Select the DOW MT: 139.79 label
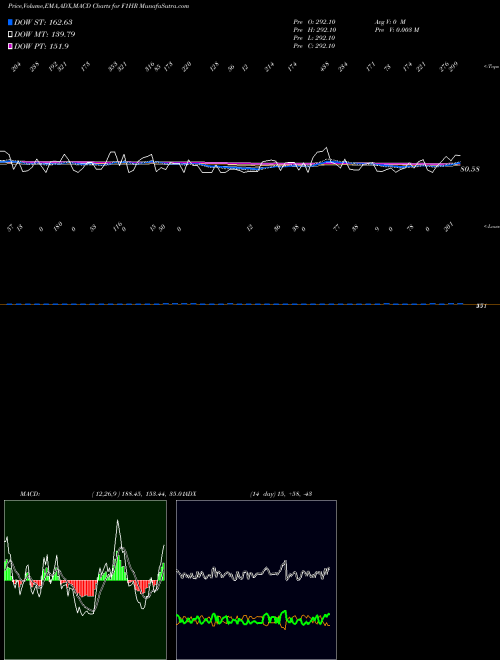500x660 pixels. [45, 34]
